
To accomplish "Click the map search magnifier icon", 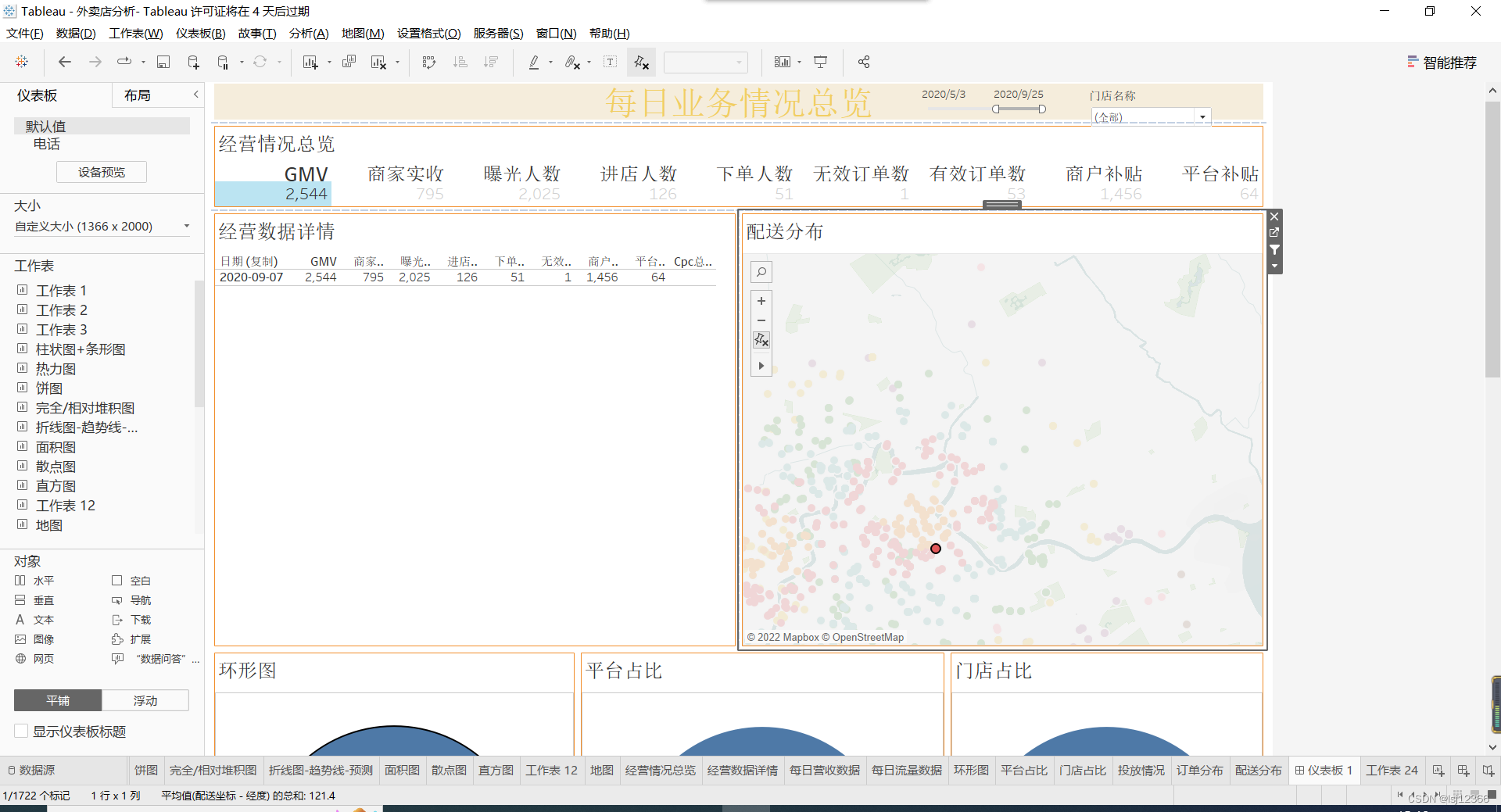I will click(x=761, y=272).
